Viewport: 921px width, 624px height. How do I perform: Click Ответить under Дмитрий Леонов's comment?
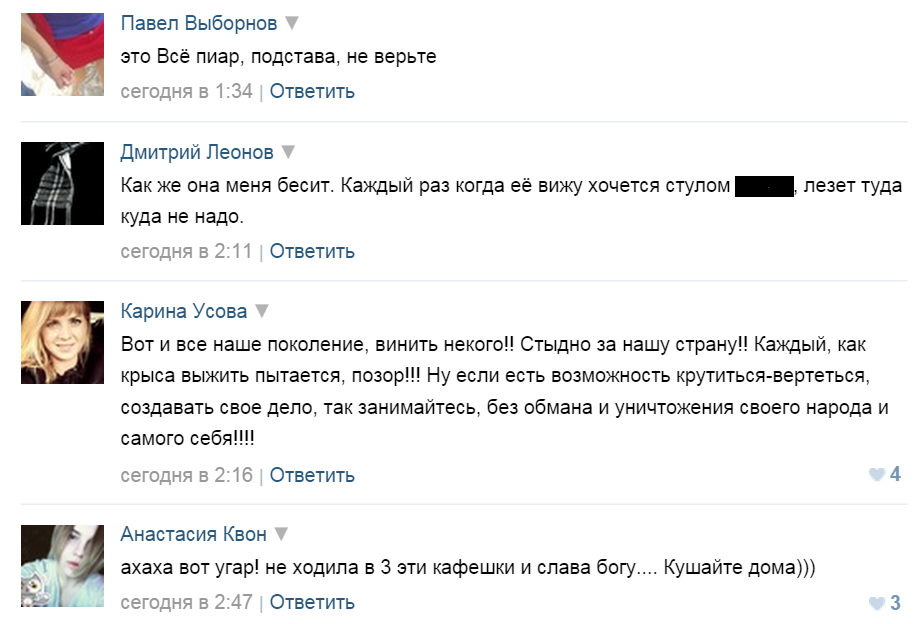[312, 251]
